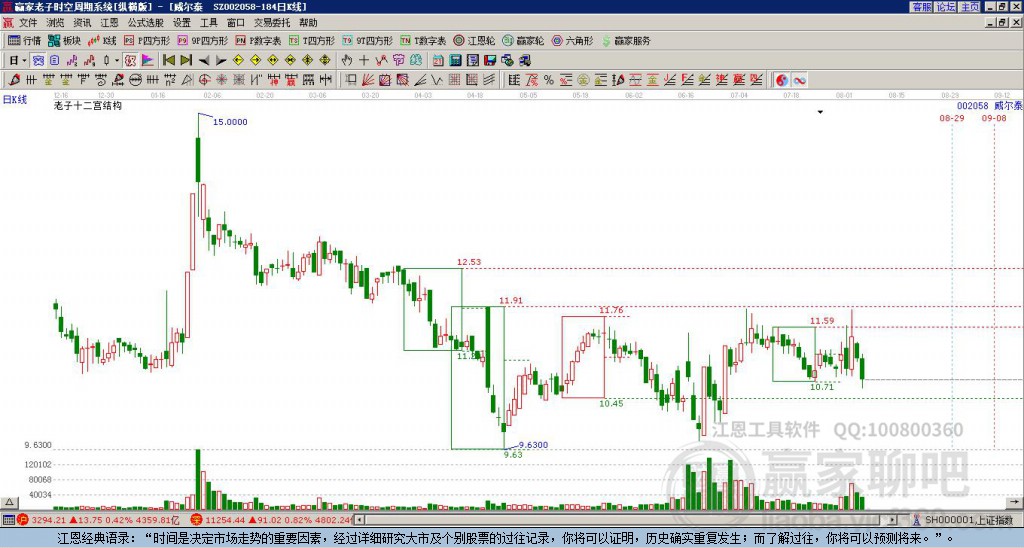
Task: Open the calculator icon
Action: 456,61
